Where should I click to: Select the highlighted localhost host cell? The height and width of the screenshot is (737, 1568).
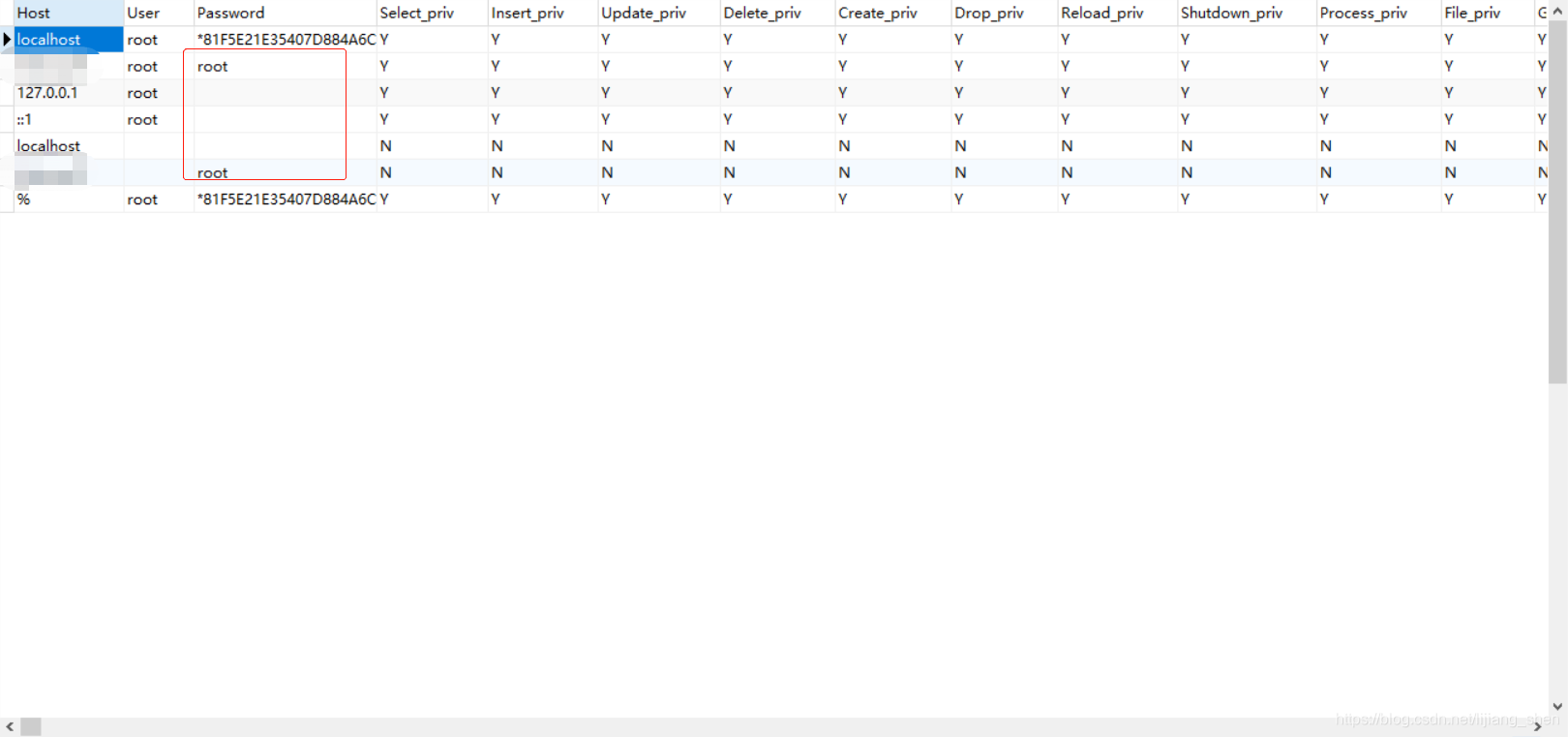69,40
